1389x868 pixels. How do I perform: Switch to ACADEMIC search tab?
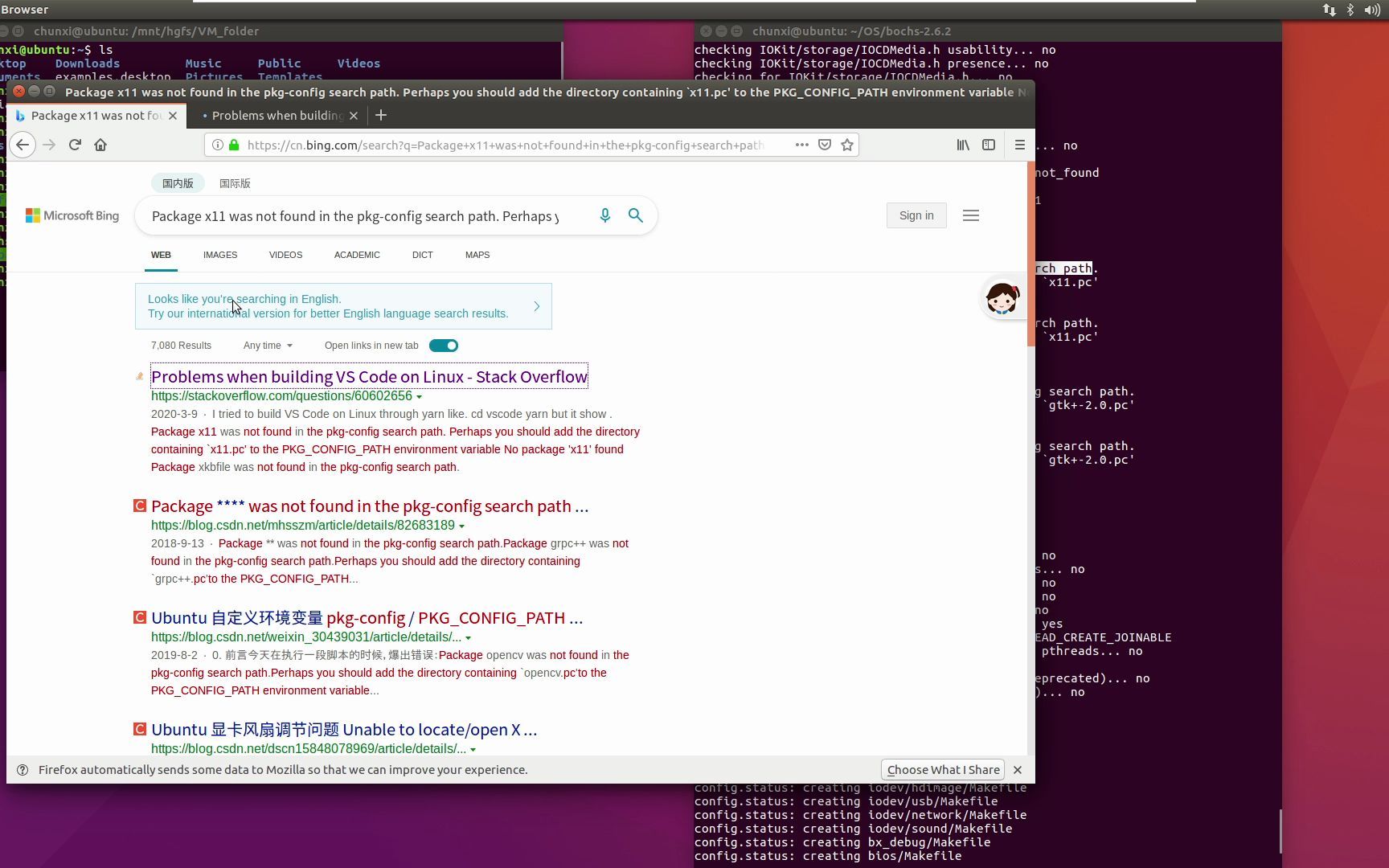point(357,255)
